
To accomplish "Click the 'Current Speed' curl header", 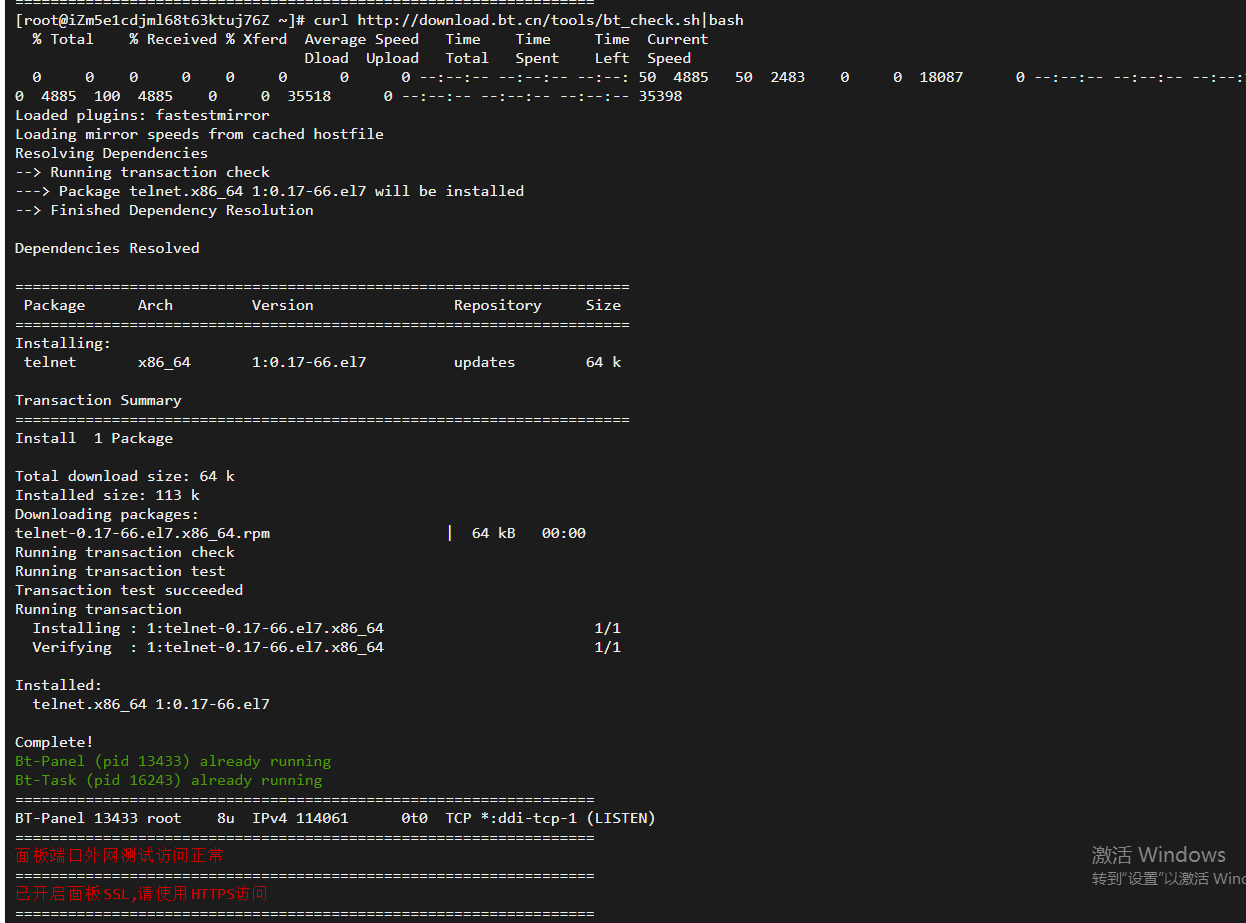I will [x=677, y=48].
